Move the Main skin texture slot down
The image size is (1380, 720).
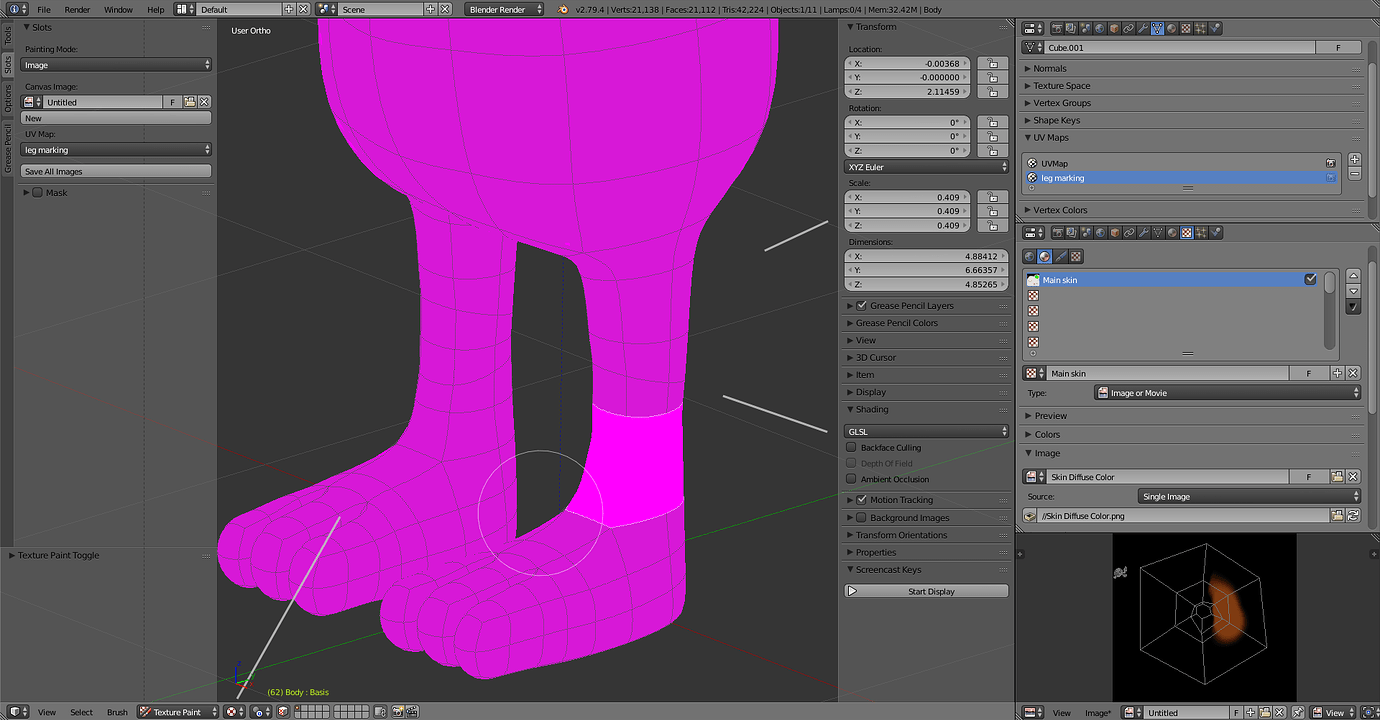coord(1354,291)
